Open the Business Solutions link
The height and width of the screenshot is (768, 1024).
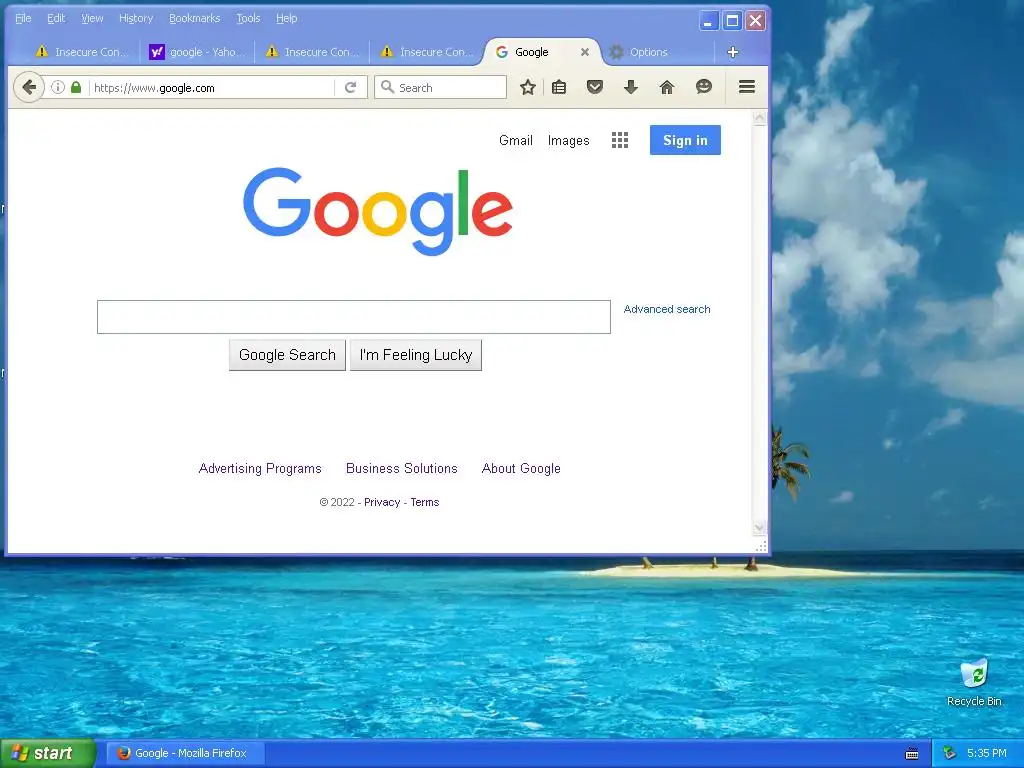point(402,468)
